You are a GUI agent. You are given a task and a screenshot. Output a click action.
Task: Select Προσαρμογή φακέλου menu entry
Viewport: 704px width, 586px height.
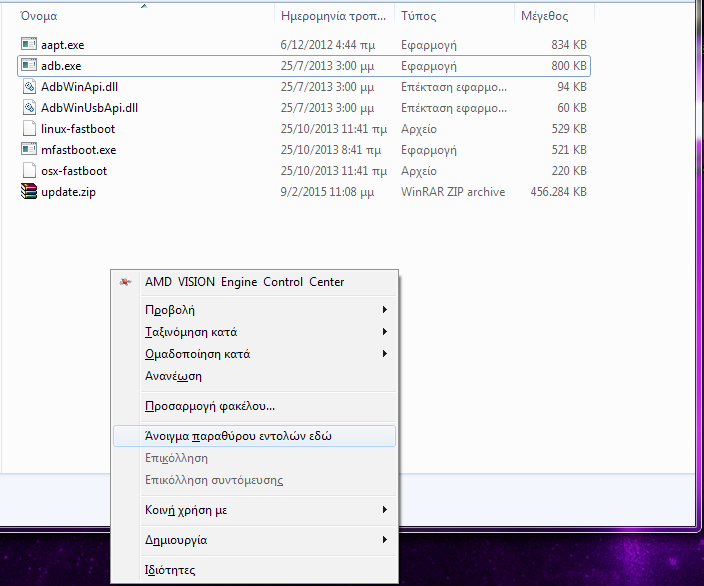tap(210, 406)
